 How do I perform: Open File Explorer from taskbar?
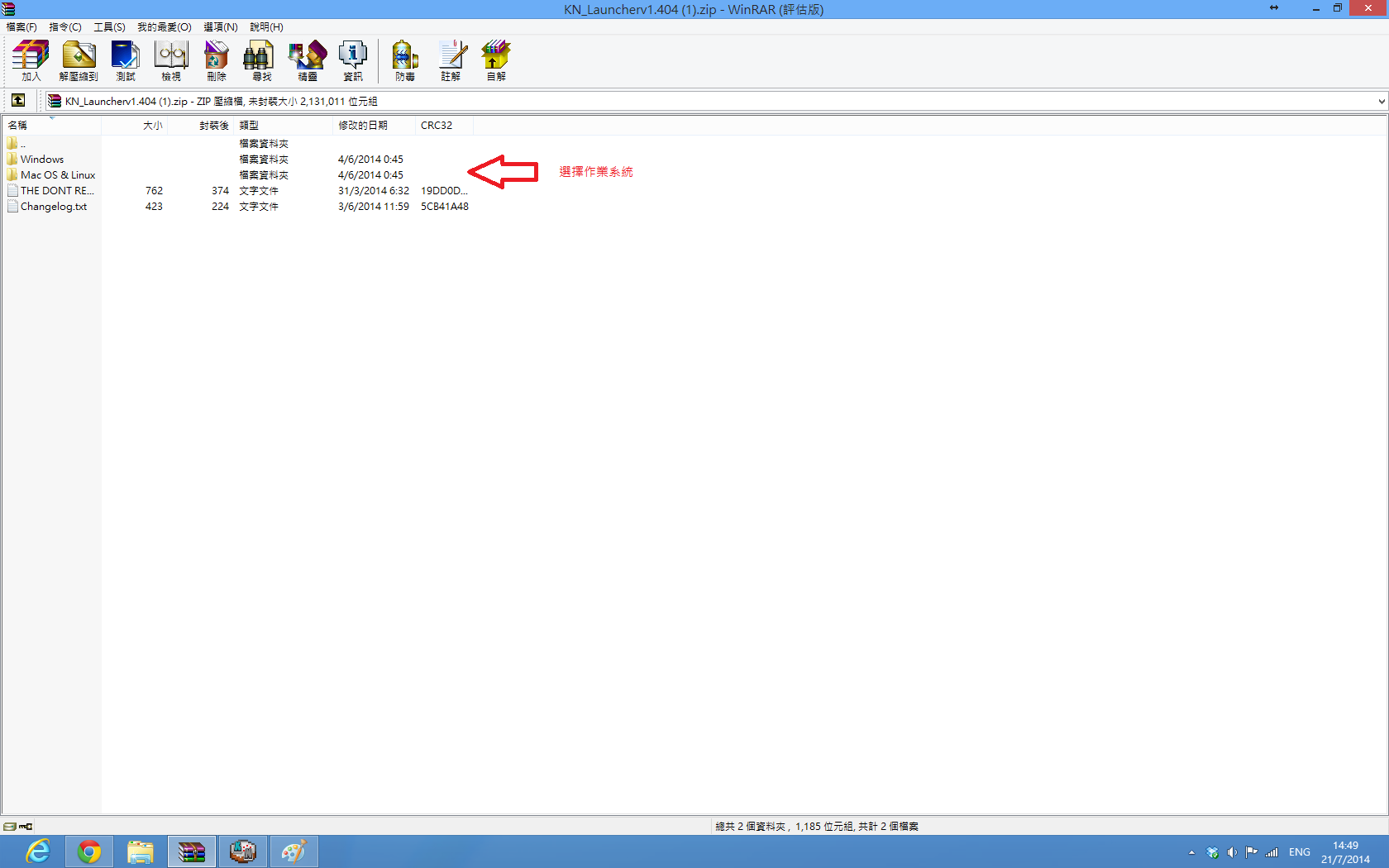141,851
